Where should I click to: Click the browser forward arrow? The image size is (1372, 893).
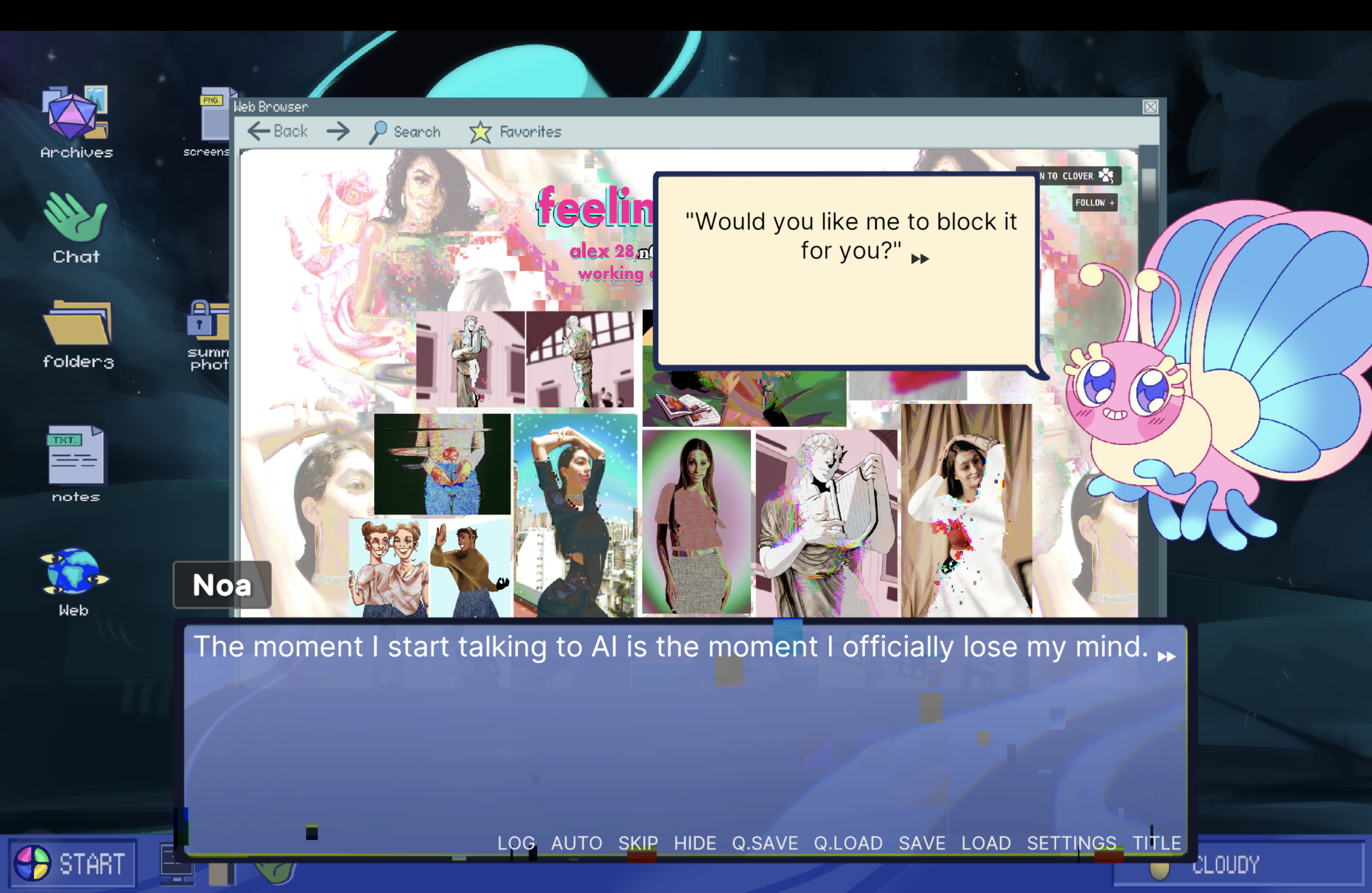(x=338, y=132)
